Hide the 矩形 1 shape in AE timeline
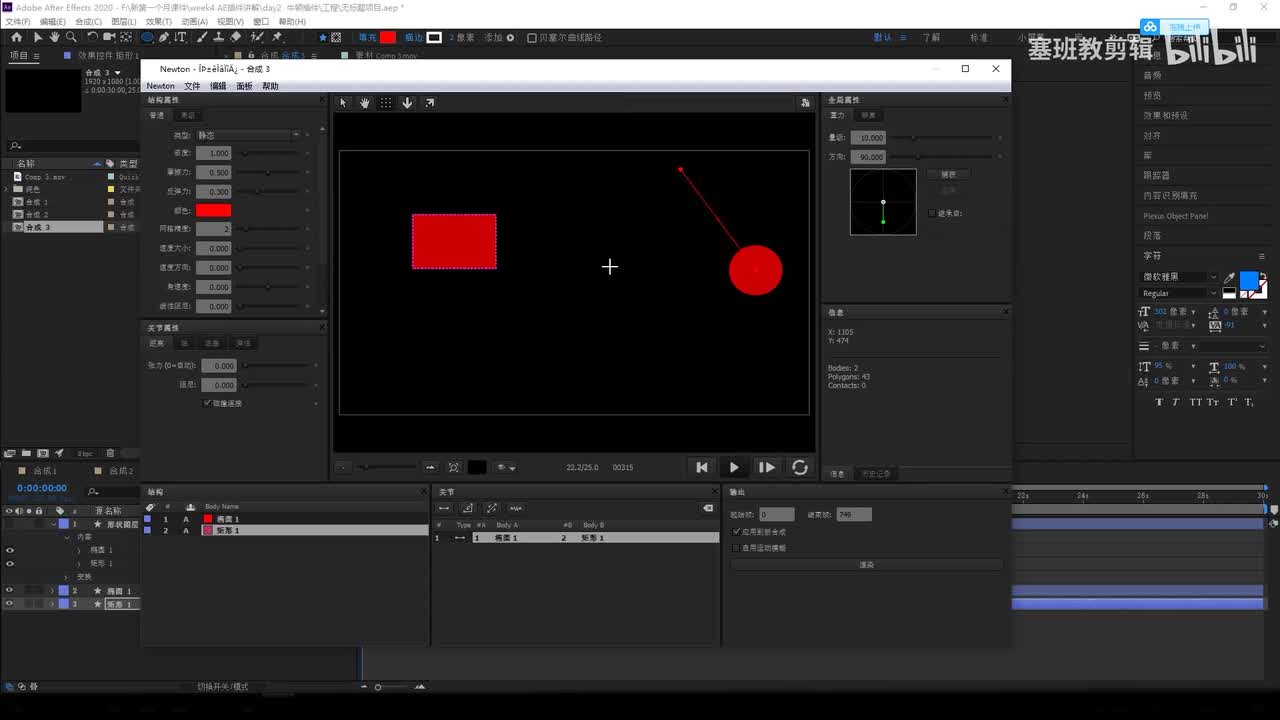 [10, 563]
